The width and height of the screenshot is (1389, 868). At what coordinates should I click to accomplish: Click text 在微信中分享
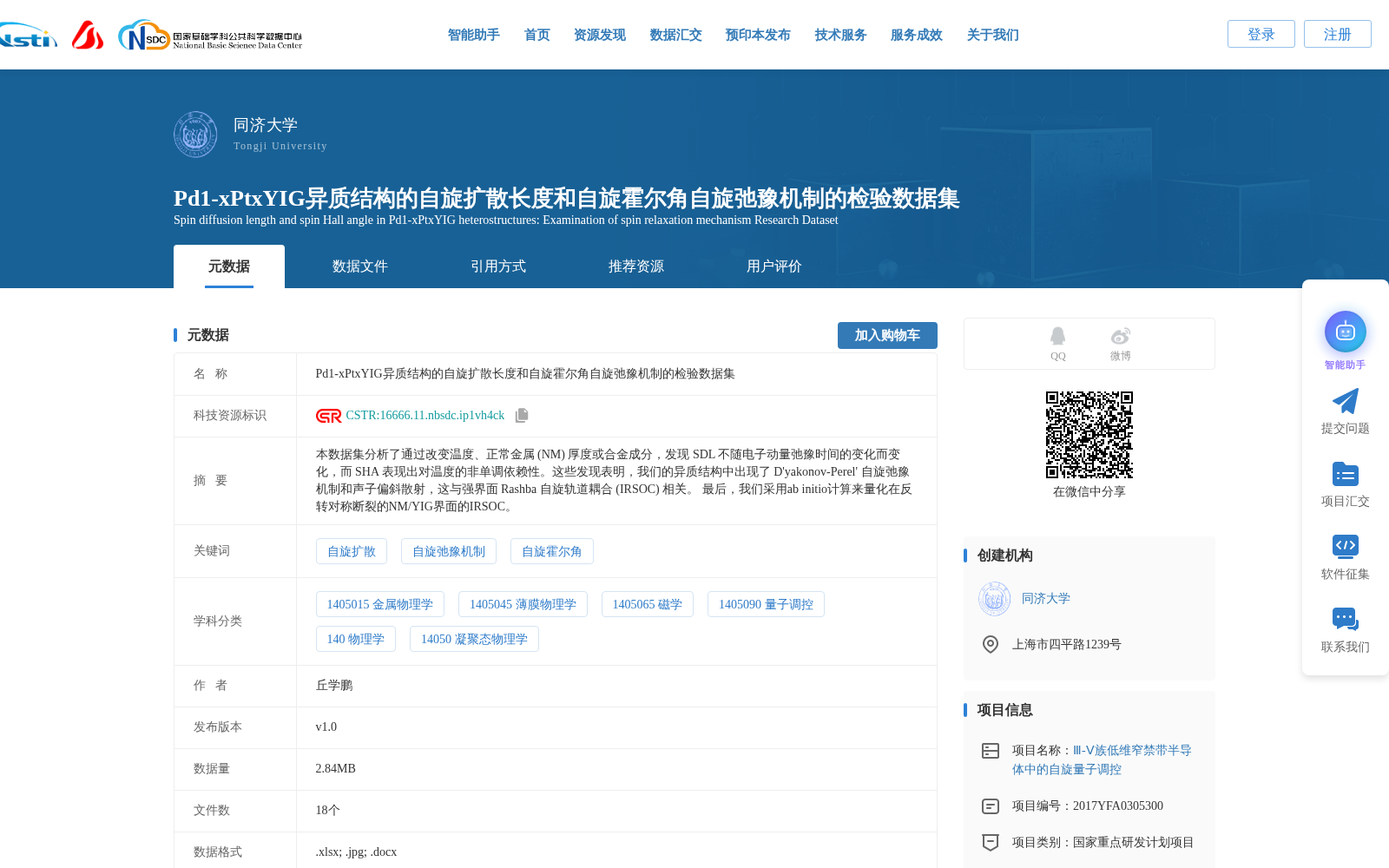tap(1089, 492)
